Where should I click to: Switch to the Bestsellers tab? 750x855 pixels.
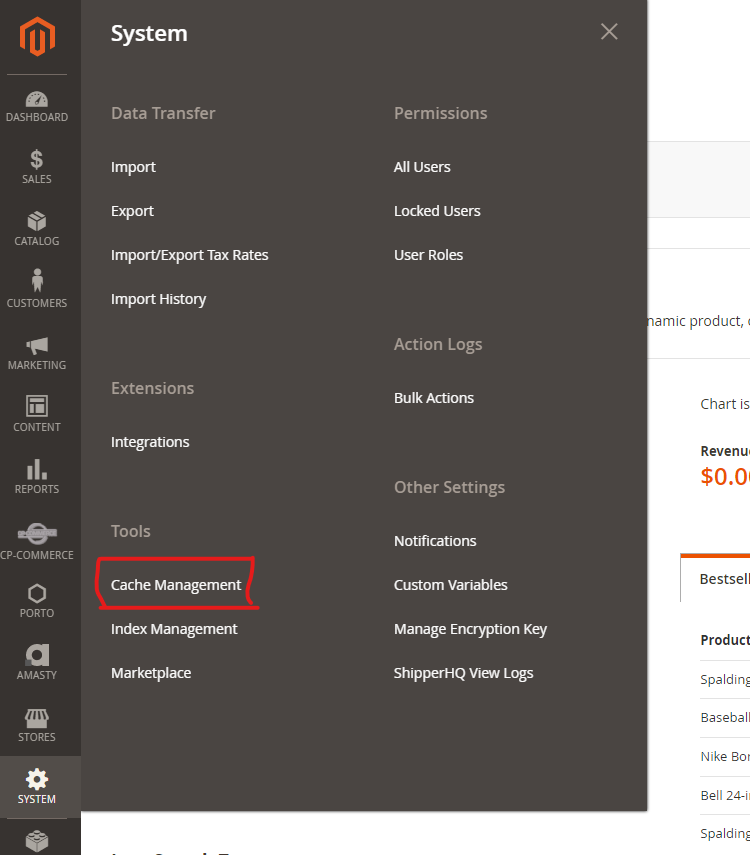[x=717, y=579]
